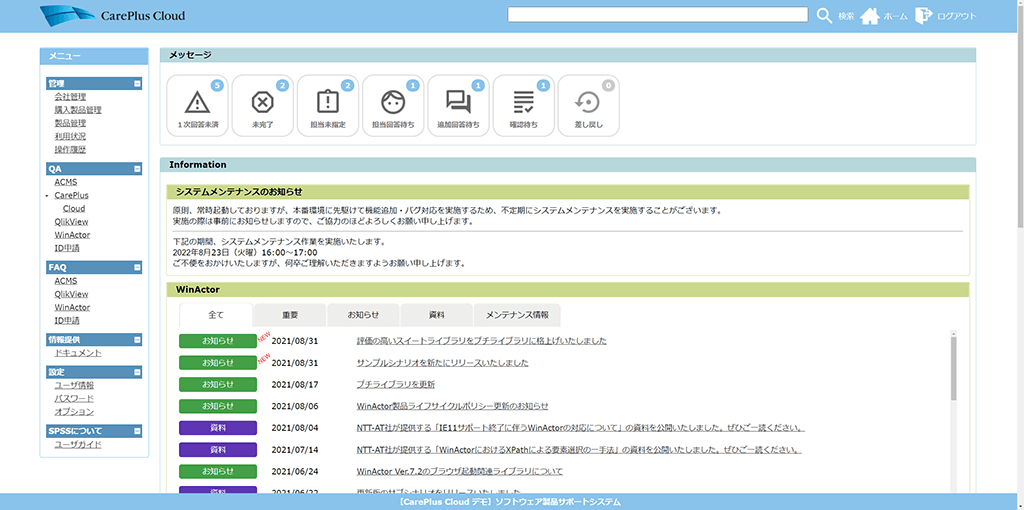The height and width of the screenshot is (510, 1024).
Task: Collapse the FAQ menu section
Action: click(137, 267)
